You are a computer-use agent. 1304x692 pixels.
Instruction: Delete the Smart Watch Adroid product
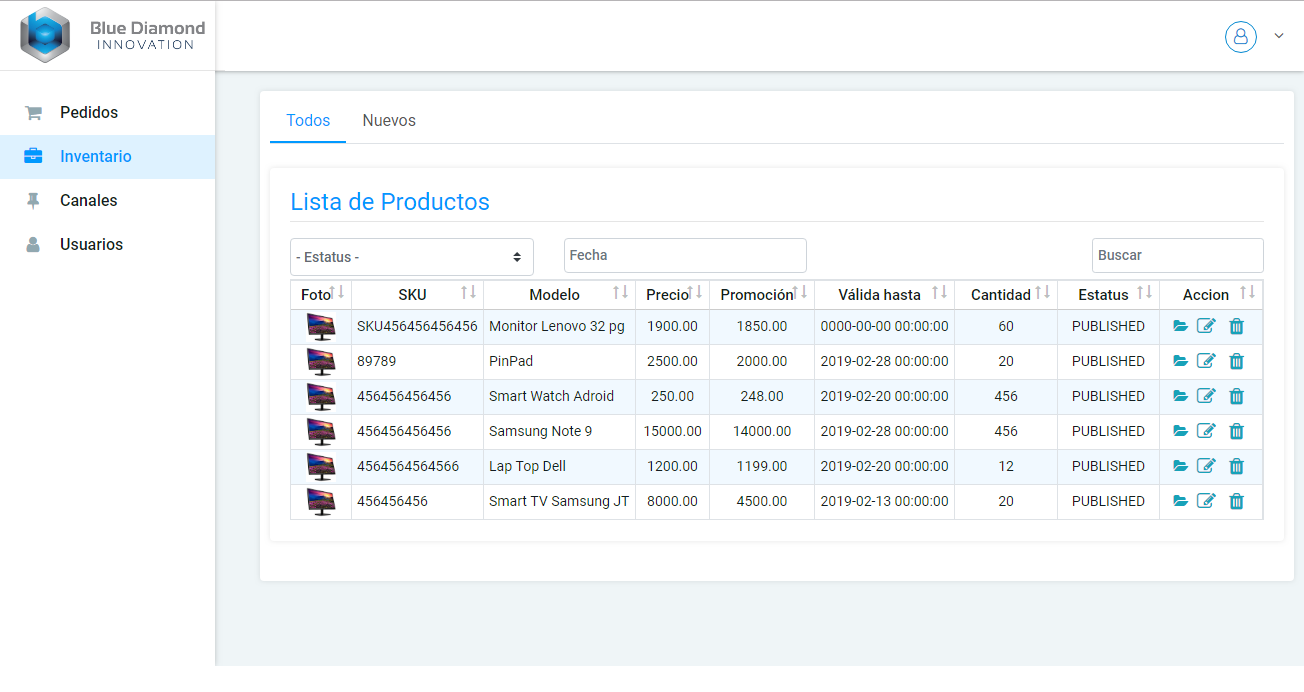point(1236,396)
